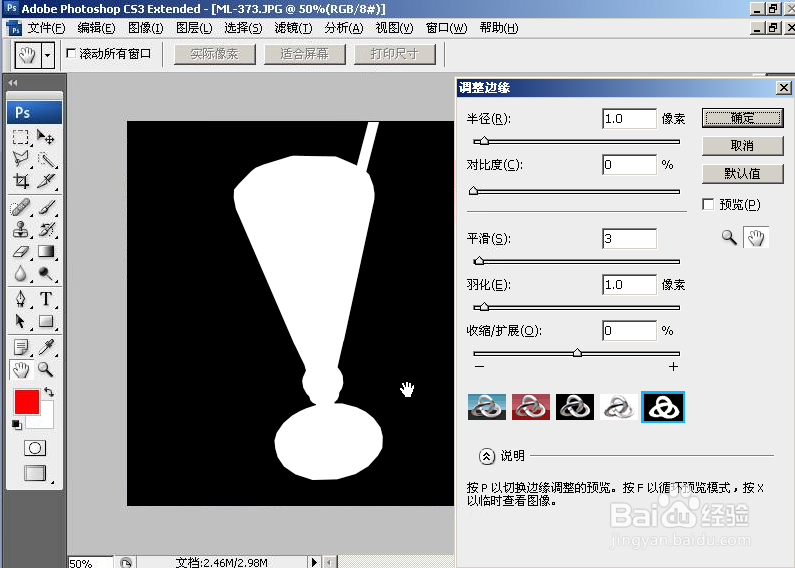795x568 pixels.
Task: Open the Select menu
Action: (x=243, y=28)
